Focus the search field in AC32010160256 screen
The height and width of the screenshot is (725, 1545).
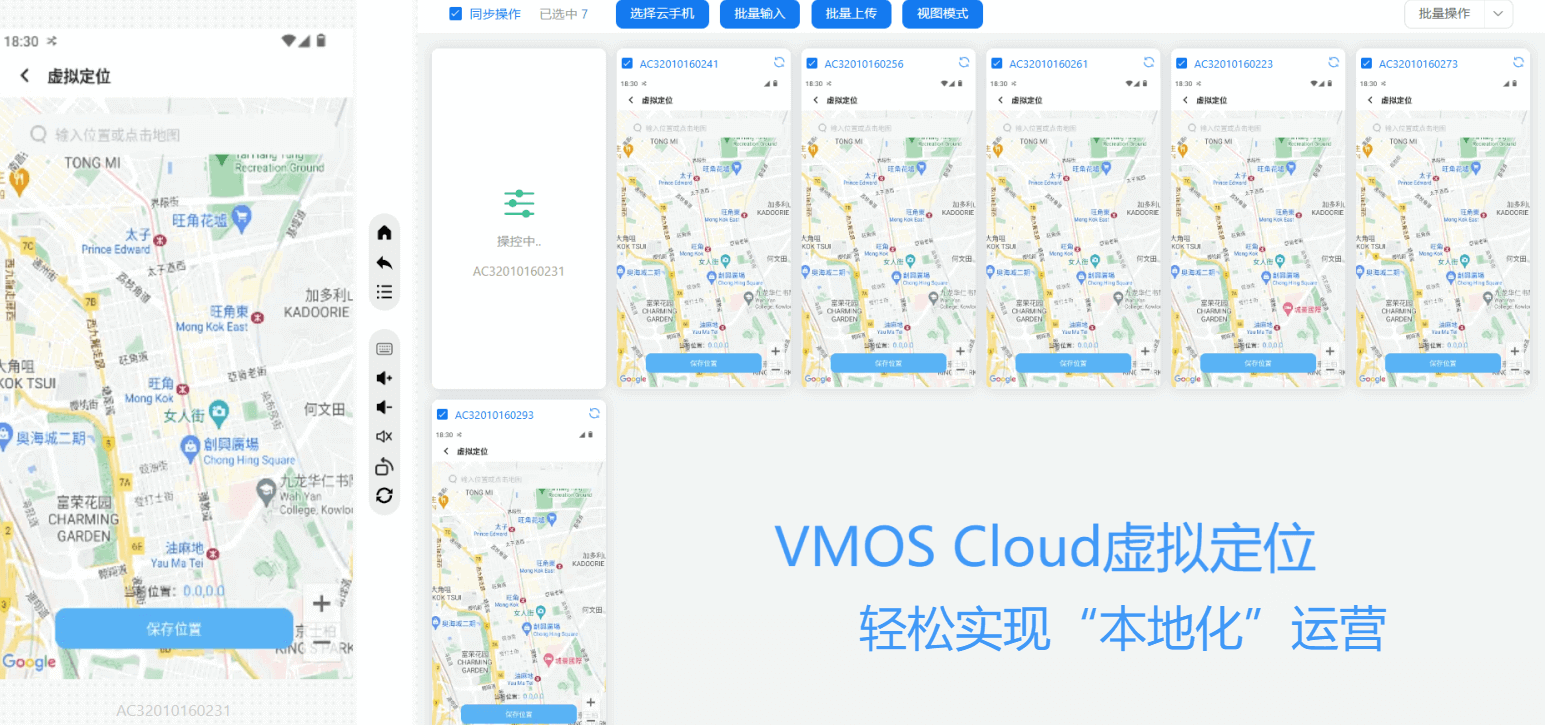888,128
